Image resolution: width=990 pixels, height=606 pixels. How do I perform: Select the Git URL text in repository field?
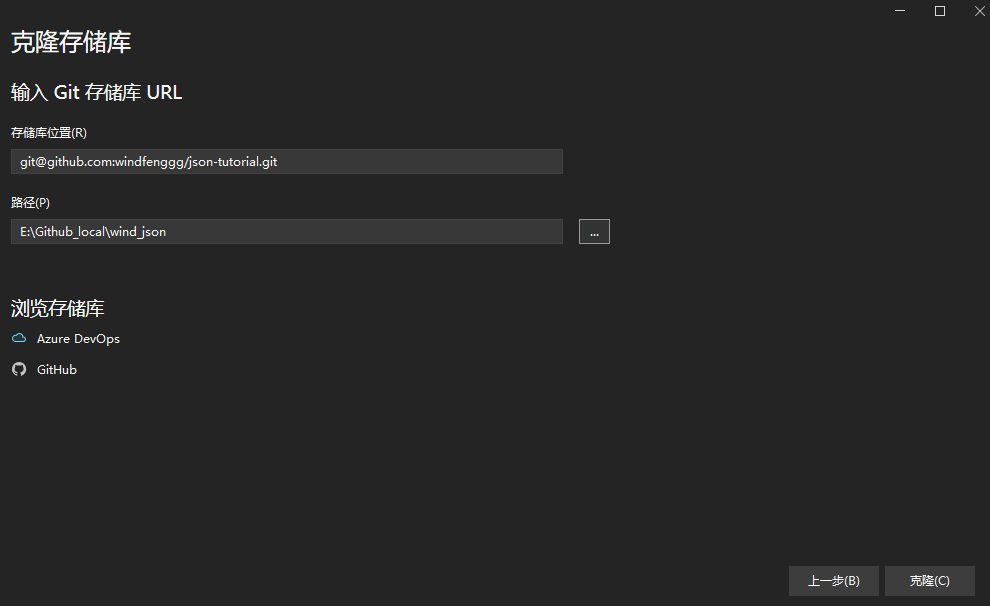pos(145,161)
